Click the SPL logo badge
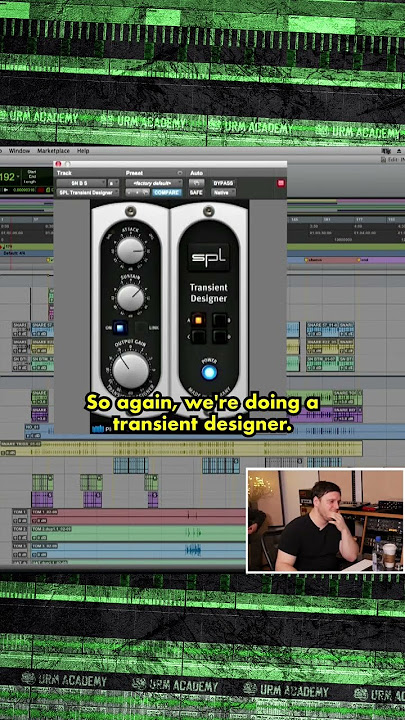 (209, 257)
